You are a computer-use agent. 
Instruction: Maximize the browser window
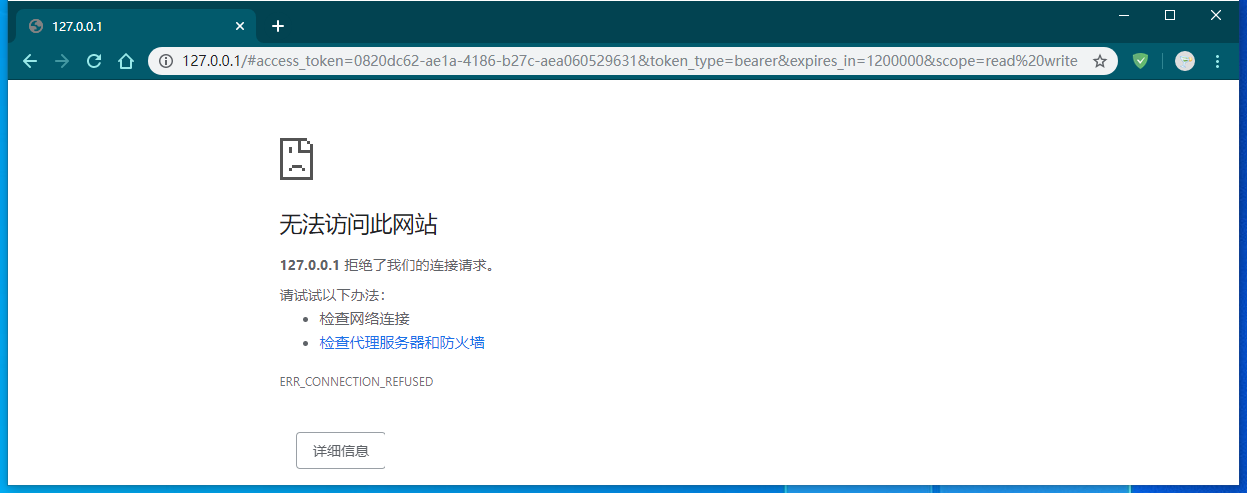click(1170, 15)
